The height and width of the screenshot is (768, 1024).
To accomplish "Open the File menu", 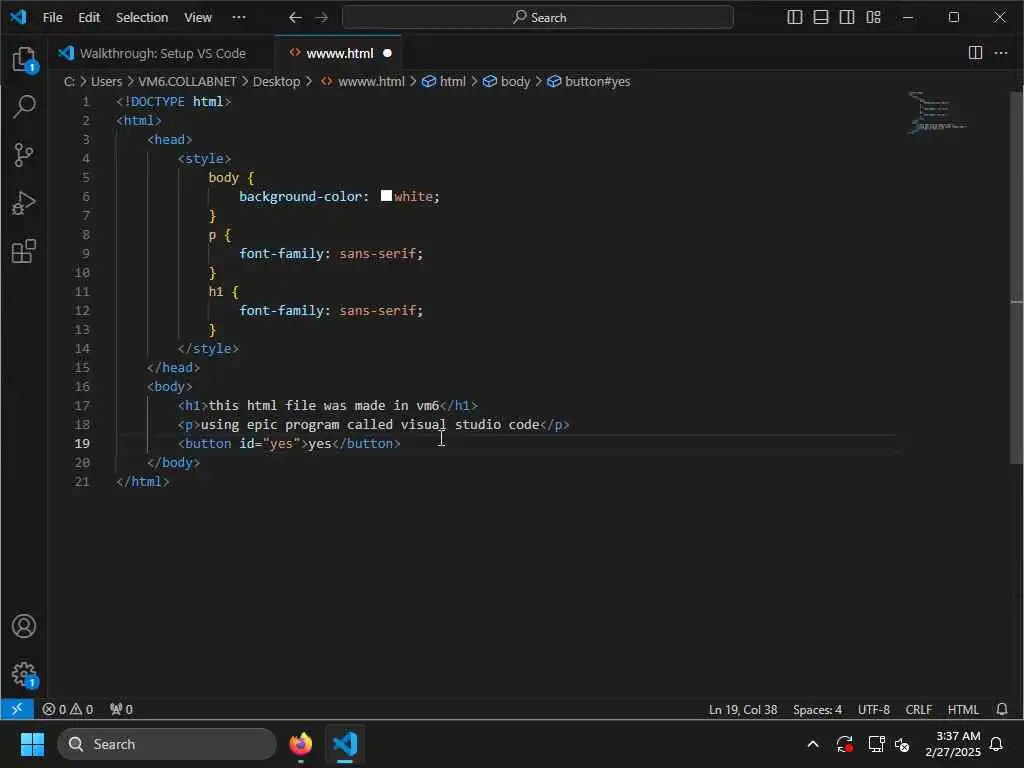I will (x=52, y=18).
